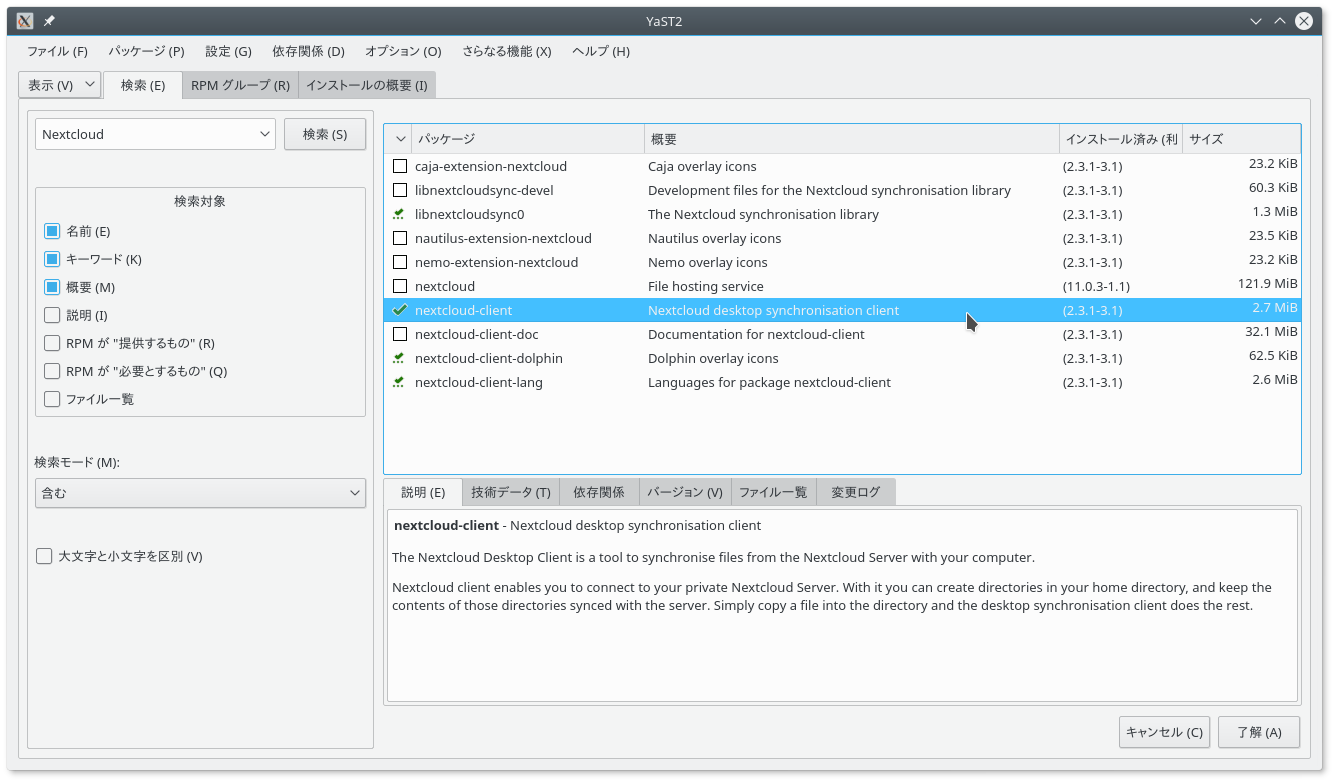The height and width of the screenshot is (783, 1335).
Task: Enable the 説明 (I) search option
Action: pos(52,315)
